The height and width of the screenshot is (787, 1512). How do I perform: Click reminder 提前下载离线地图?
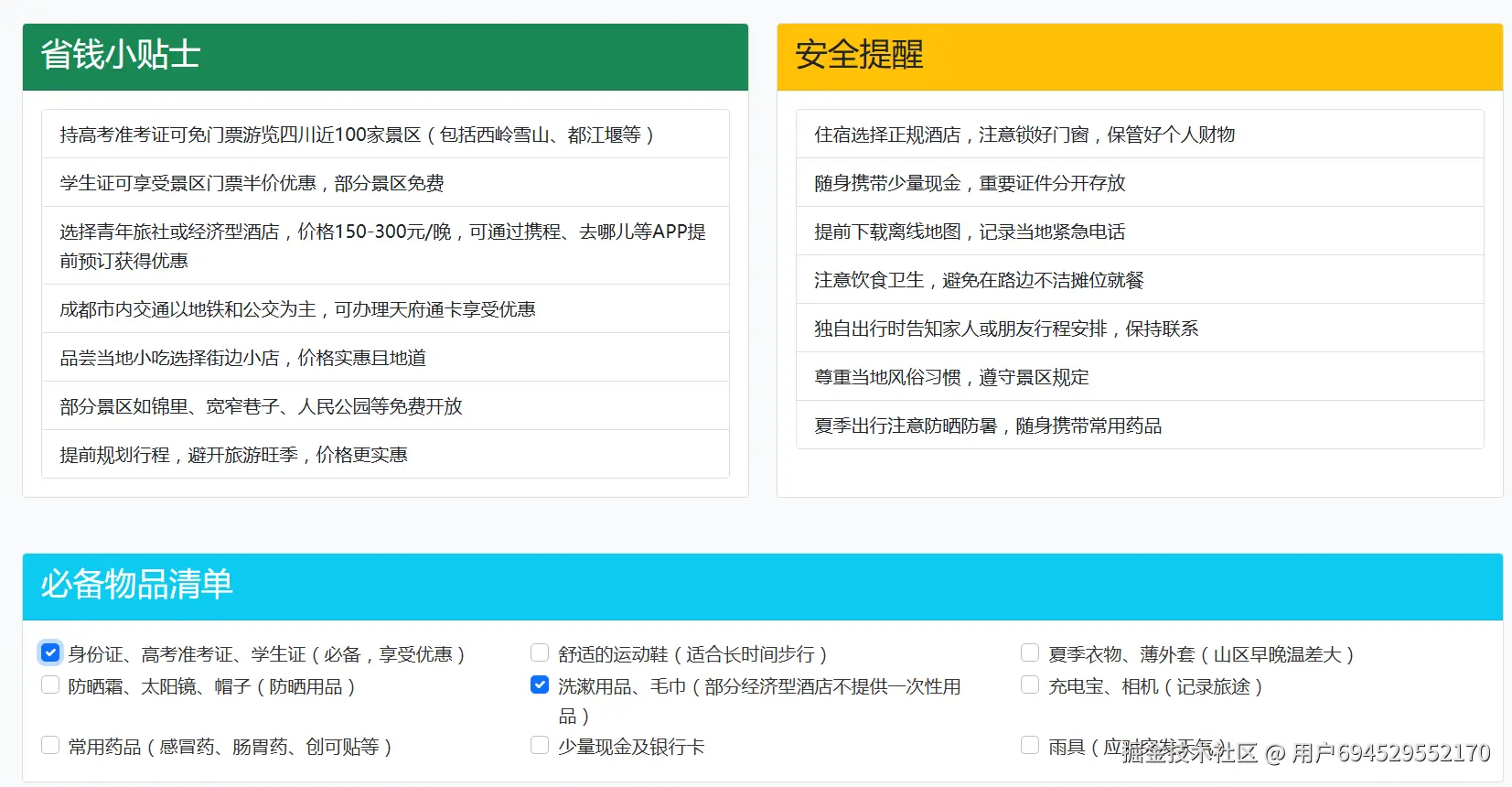1140,232
